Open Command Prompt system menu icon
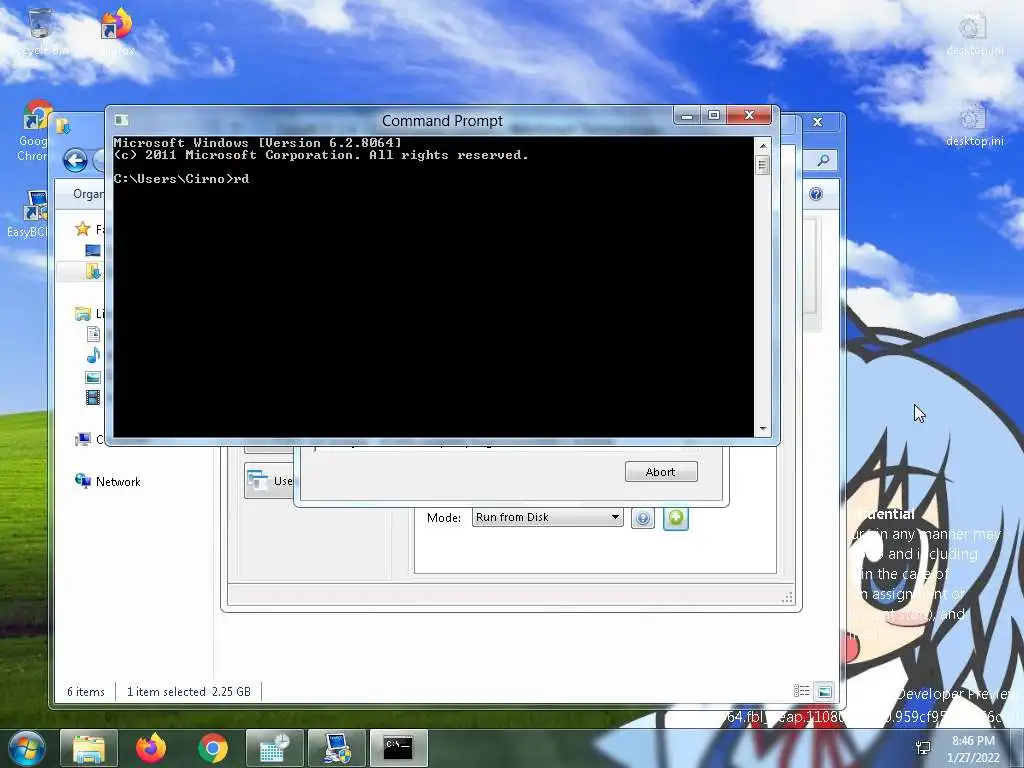 click(x=121, y=120)
